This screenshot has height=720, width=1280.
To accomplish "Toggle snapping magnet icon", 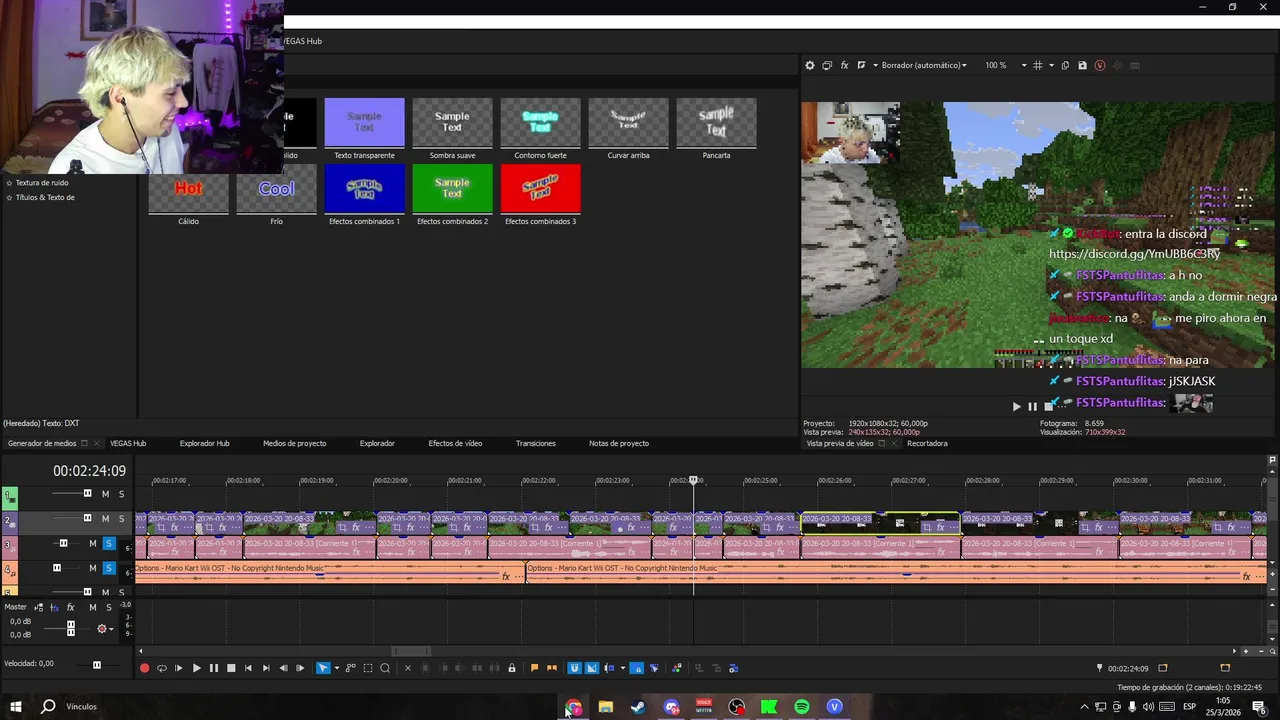I will tap(574, 668).
